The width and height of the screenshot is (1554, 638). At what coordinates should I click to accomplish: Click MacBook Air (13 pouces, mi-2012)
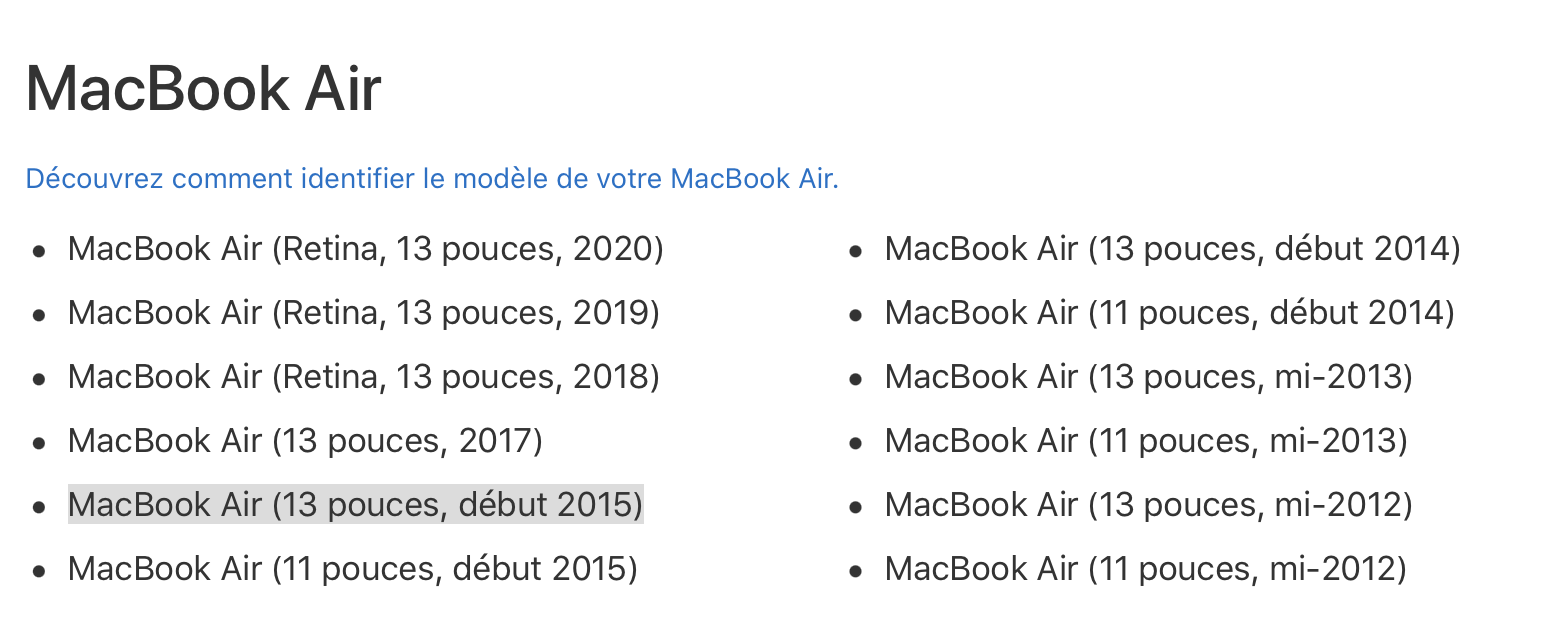(x=1148, y=505)
